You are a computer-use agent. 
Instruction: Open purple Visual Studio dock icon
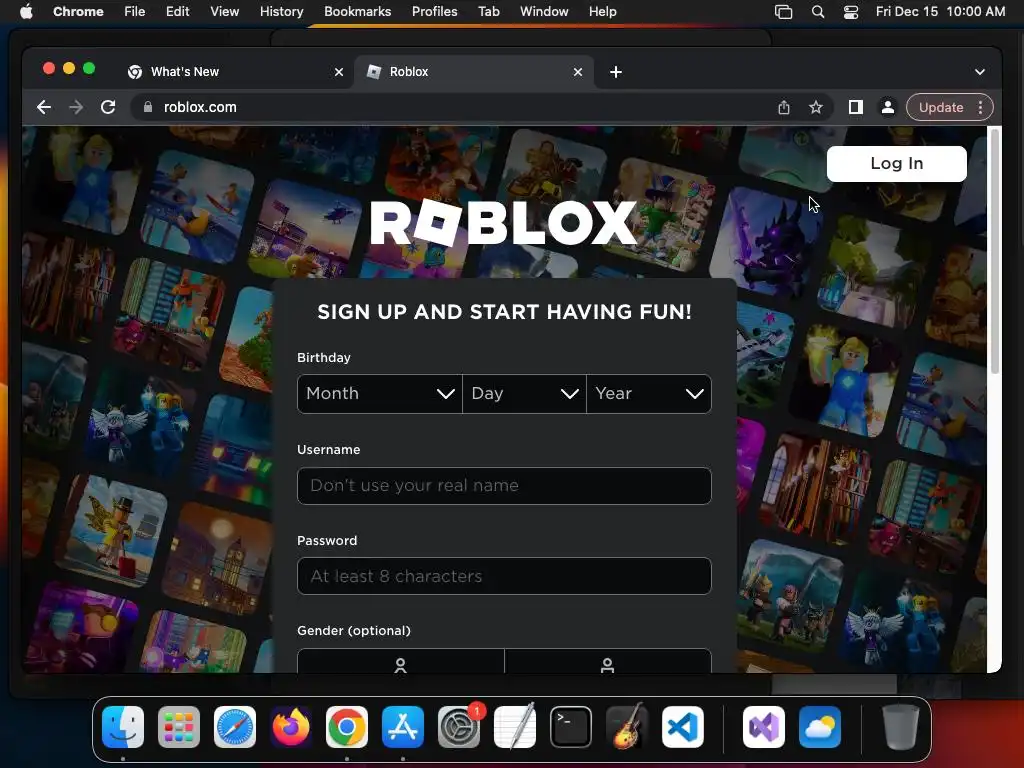click(764, 727)
